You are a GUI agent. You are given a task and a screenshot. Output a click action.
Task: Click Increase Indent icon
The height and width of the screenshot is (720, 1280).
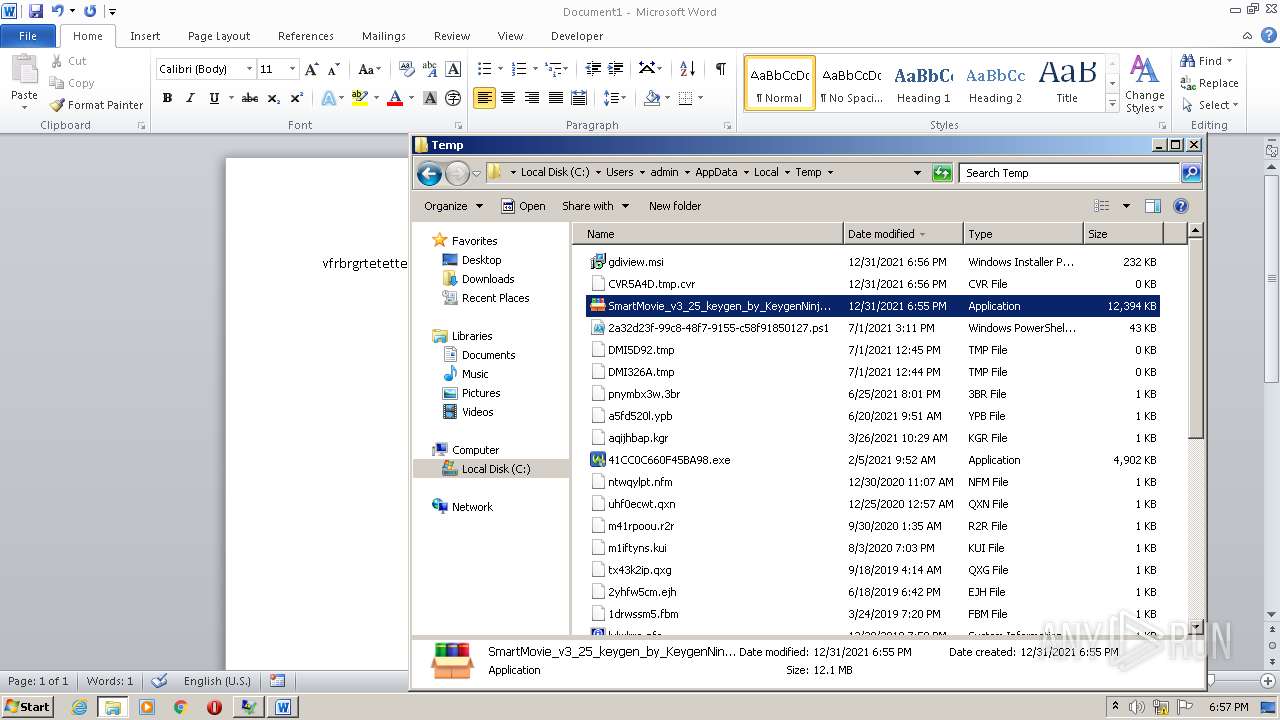[x=617, y=69]
